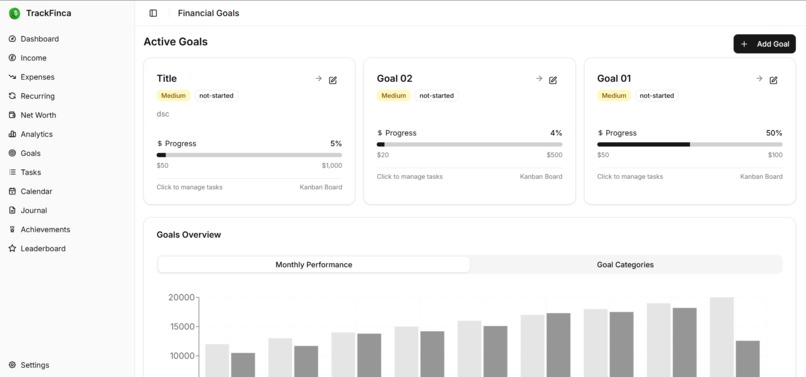Edit Goal 02 with pencil icon
This screenshot has width=806, height=377.
tap(553, 80)
